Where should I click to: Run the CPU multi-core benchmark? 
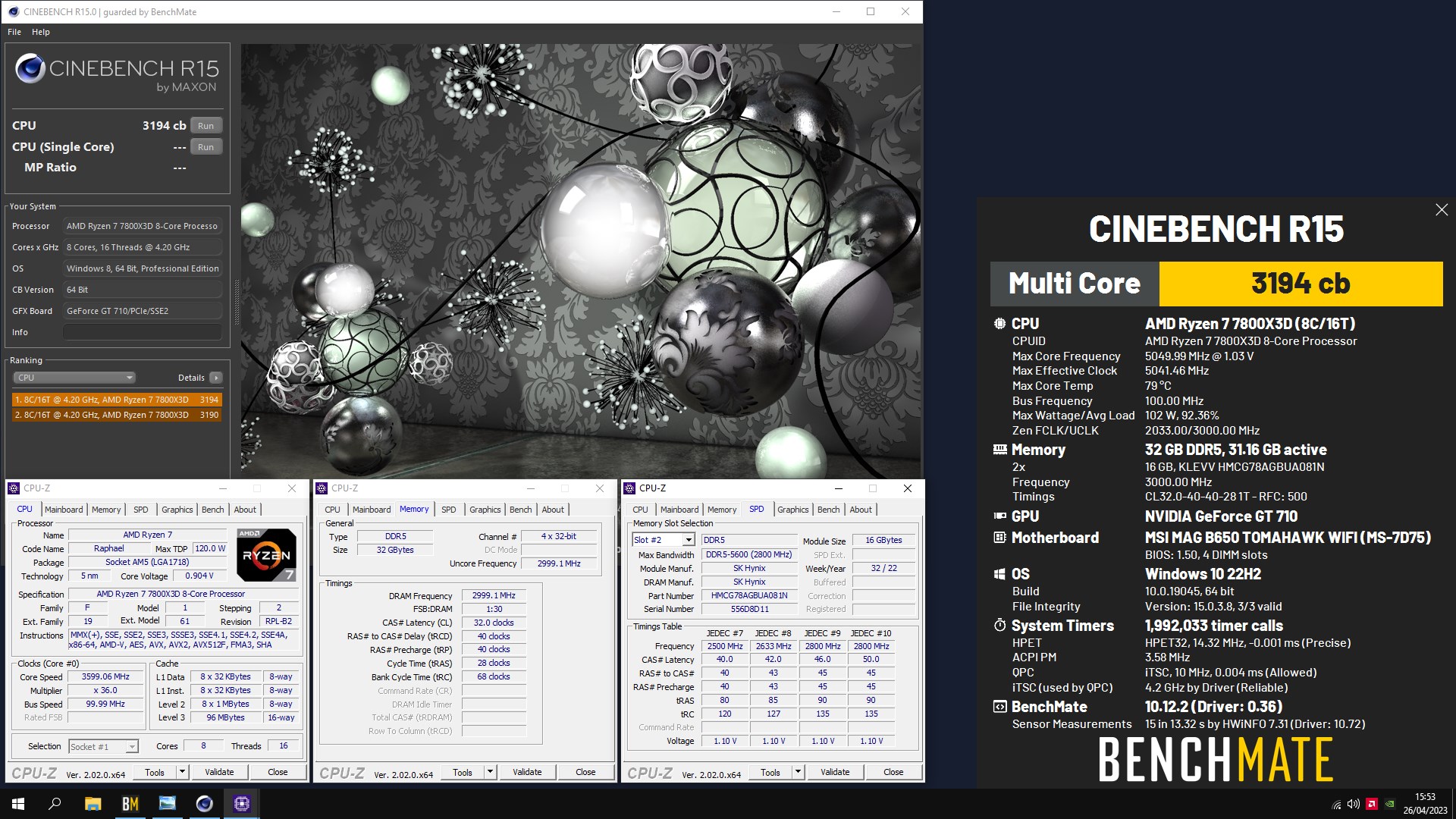(206, 126)
